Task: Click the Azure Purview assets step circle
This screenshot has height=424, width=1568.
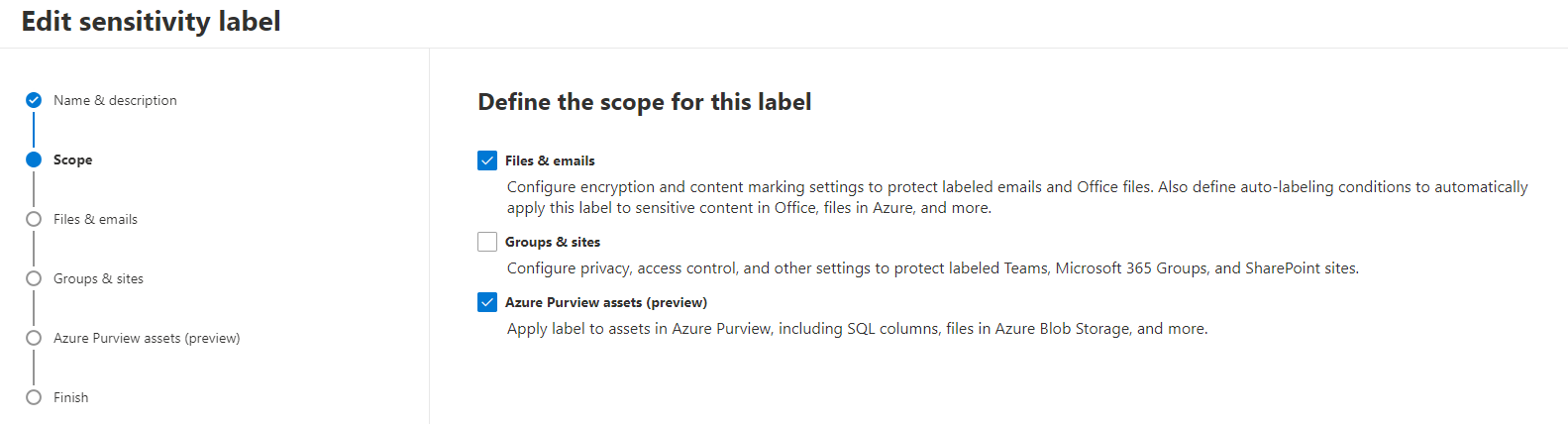Action: click(34, 338)
